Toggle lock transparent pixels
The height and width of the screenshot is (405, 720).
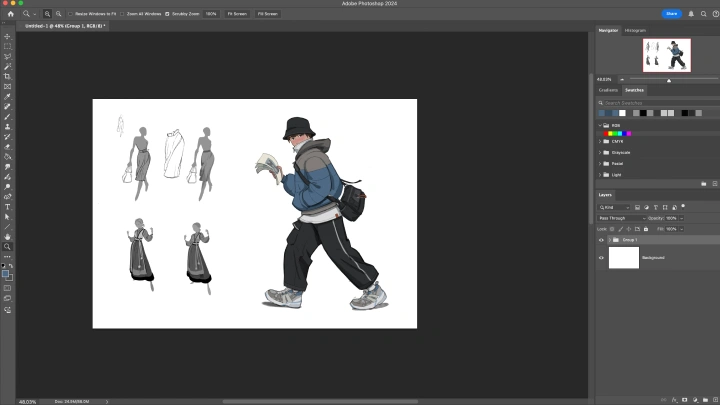612,229
